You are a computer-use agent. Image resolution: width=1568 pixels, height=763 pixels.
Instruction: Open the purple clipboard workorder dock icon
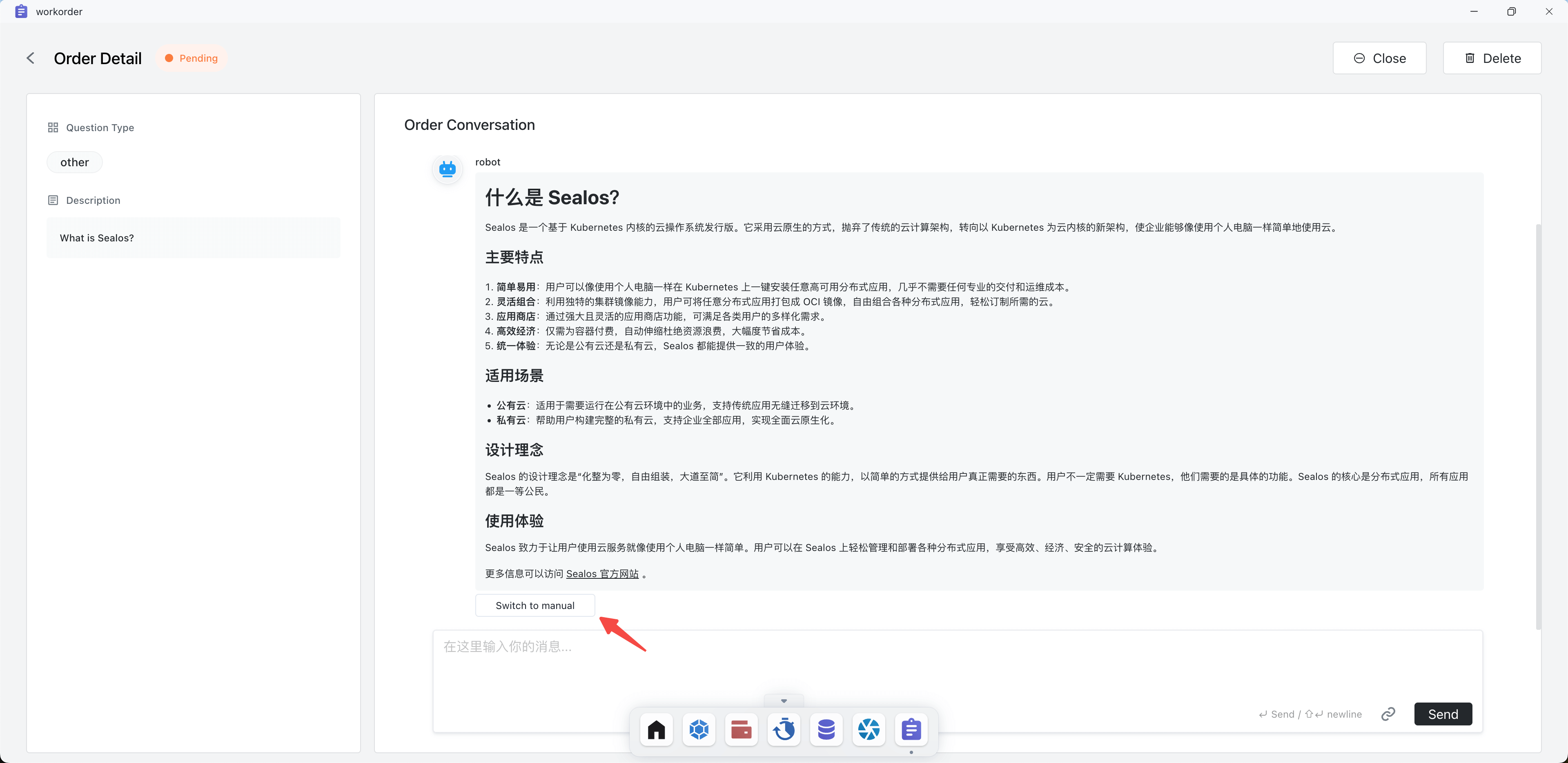pyautogui.click(x=911, y=729)
